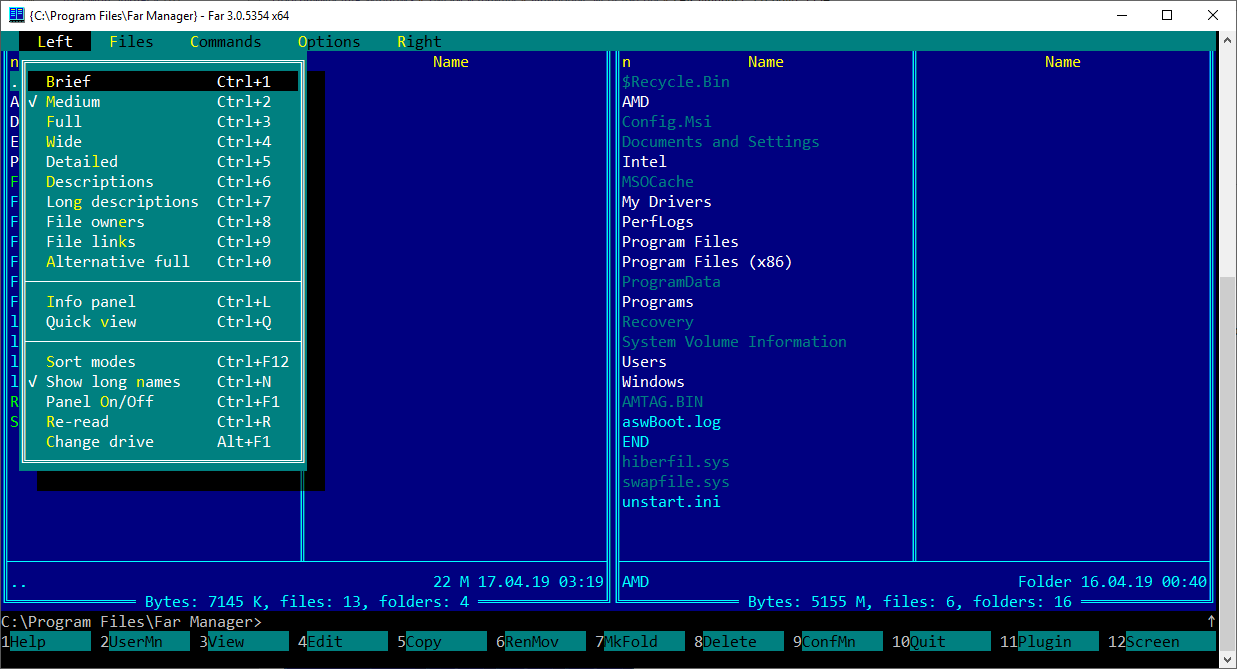Click the 4 Edit function key
Screen dimensions: 1237x669
(x=342, y=642)
